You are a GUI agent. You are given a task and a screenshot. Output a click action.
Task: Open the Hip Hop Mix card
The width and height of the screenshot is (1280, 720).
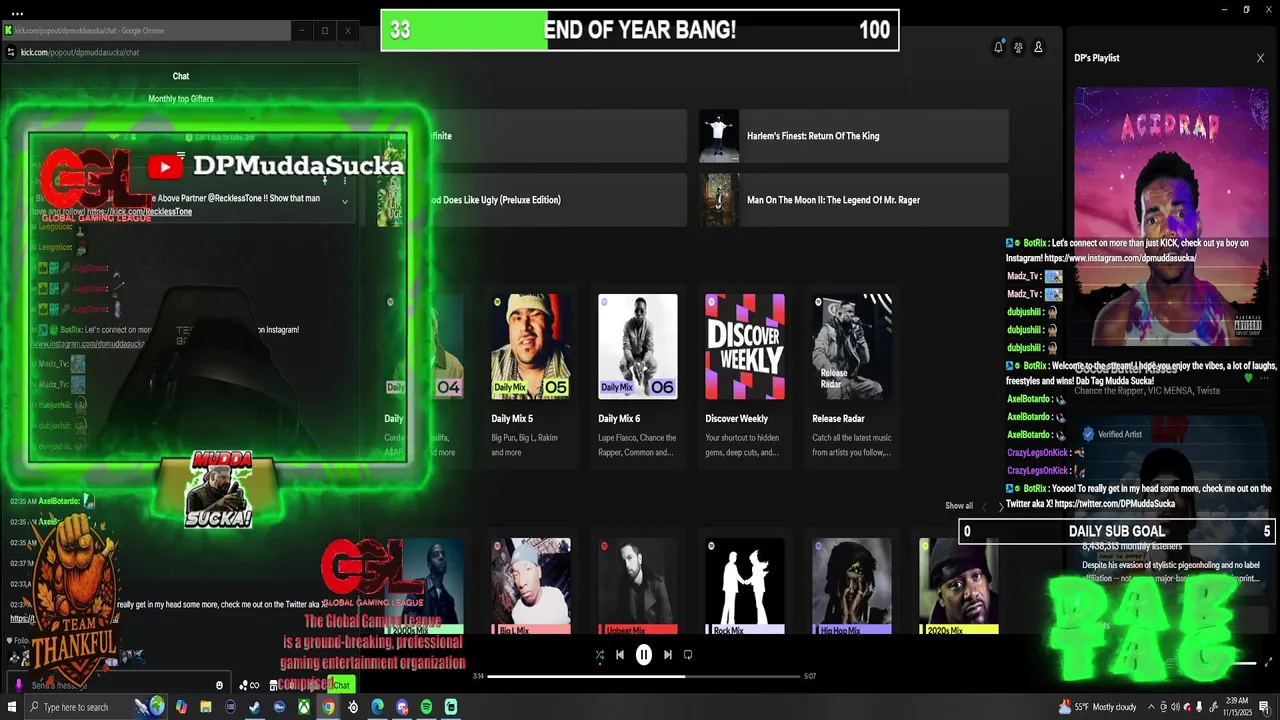[x=852, y=586]
